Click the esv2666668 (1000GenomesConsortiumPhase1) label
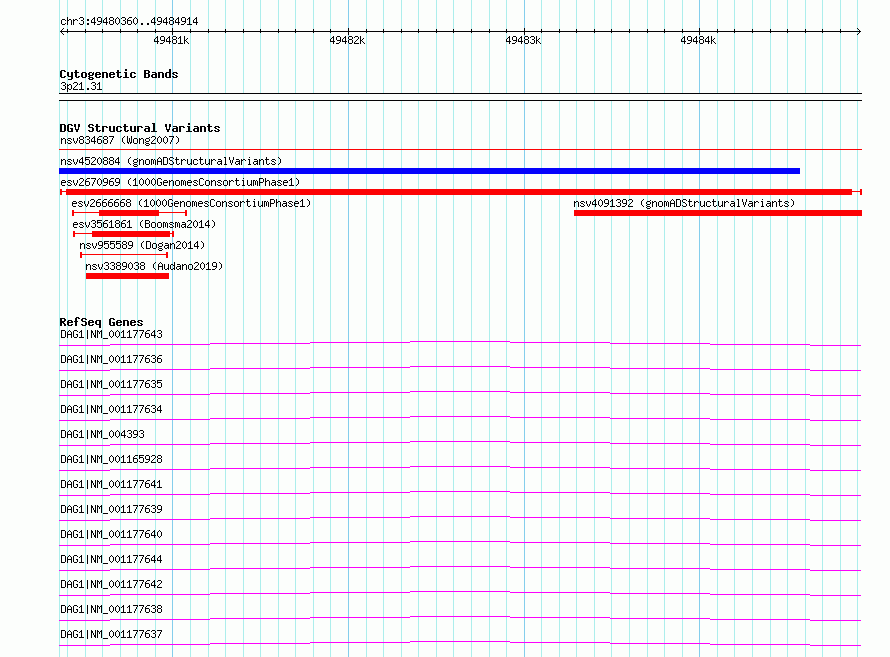The height and width of the screenshot is (657, 890). [x=191, y=203]
